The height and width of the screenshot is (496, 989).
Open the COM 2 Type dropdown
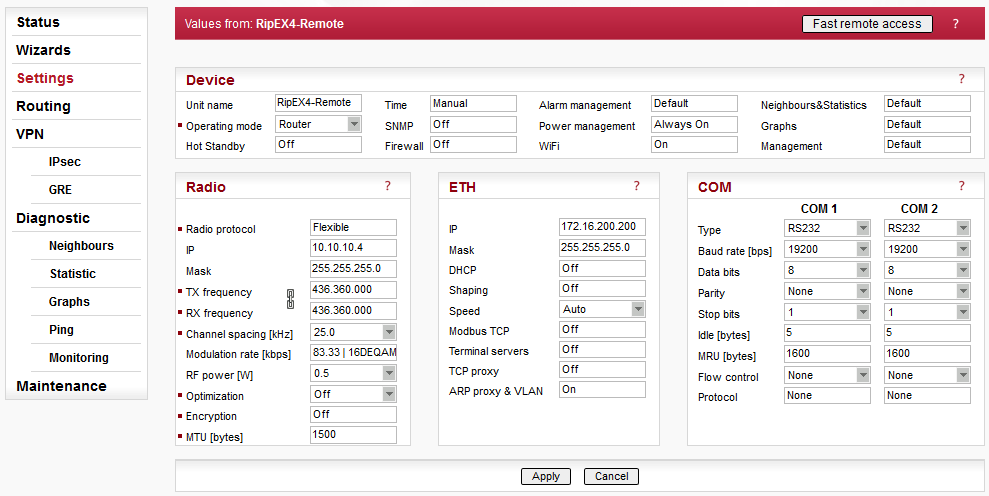(x=927, y=228)
